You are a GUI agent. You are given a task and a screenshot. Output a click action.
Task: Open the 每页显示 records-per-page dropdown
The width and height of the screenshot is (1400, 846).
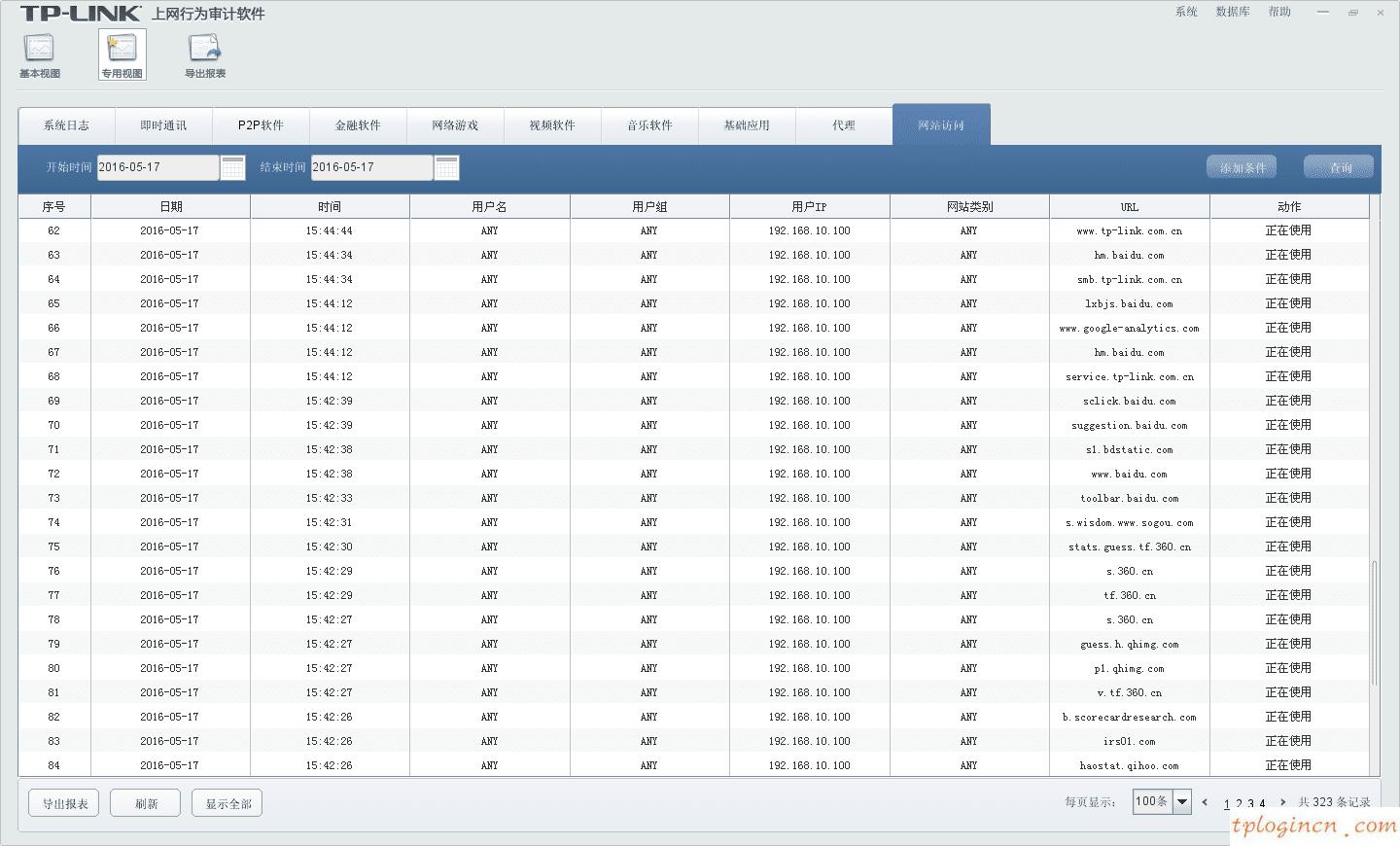(x=1184, y=801)
